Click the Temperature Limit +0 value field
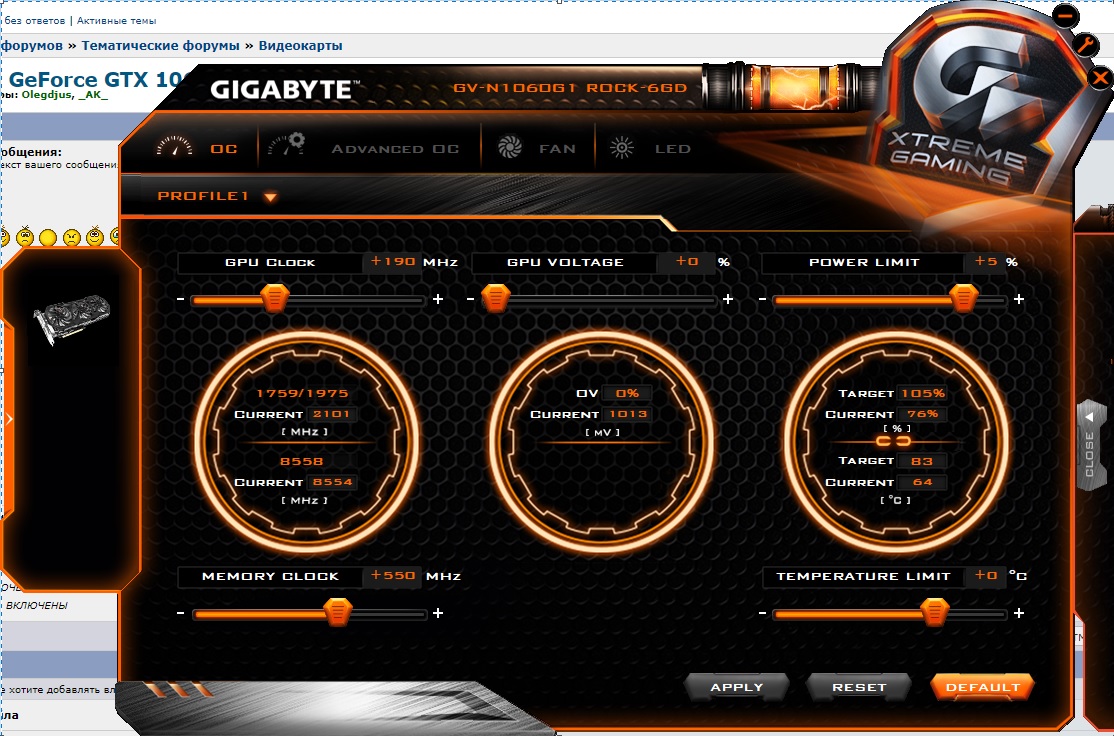 (985, 575)
